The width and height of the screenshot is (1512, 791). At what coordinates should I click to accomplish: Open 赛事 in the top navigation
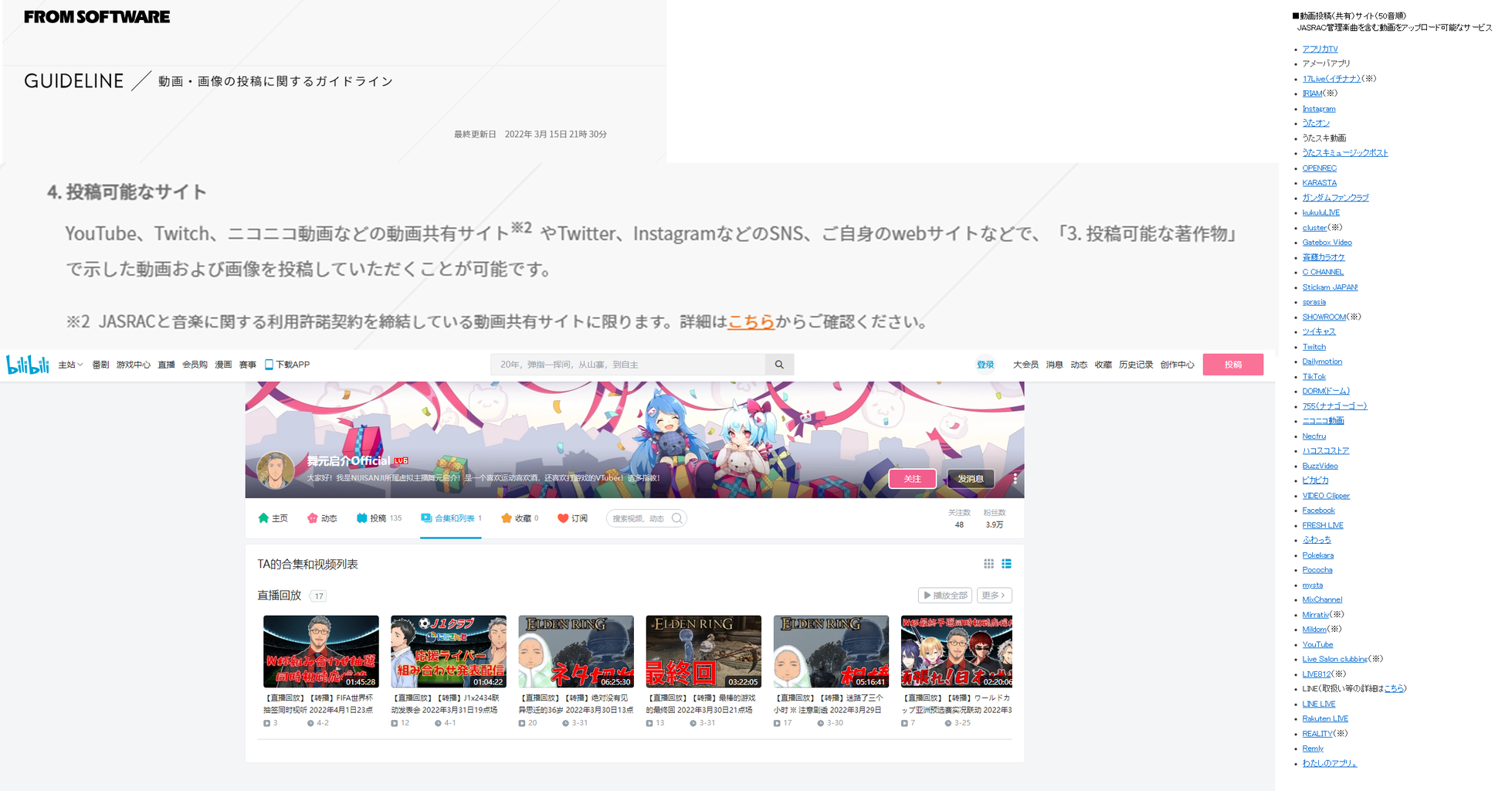coord(247,365)
